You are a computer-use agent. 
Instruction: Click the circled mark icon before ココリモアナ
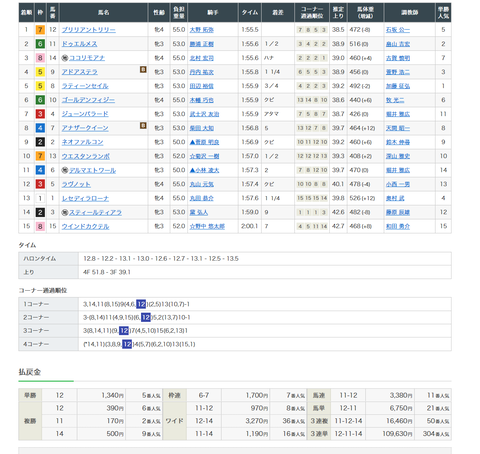(65, 58)
